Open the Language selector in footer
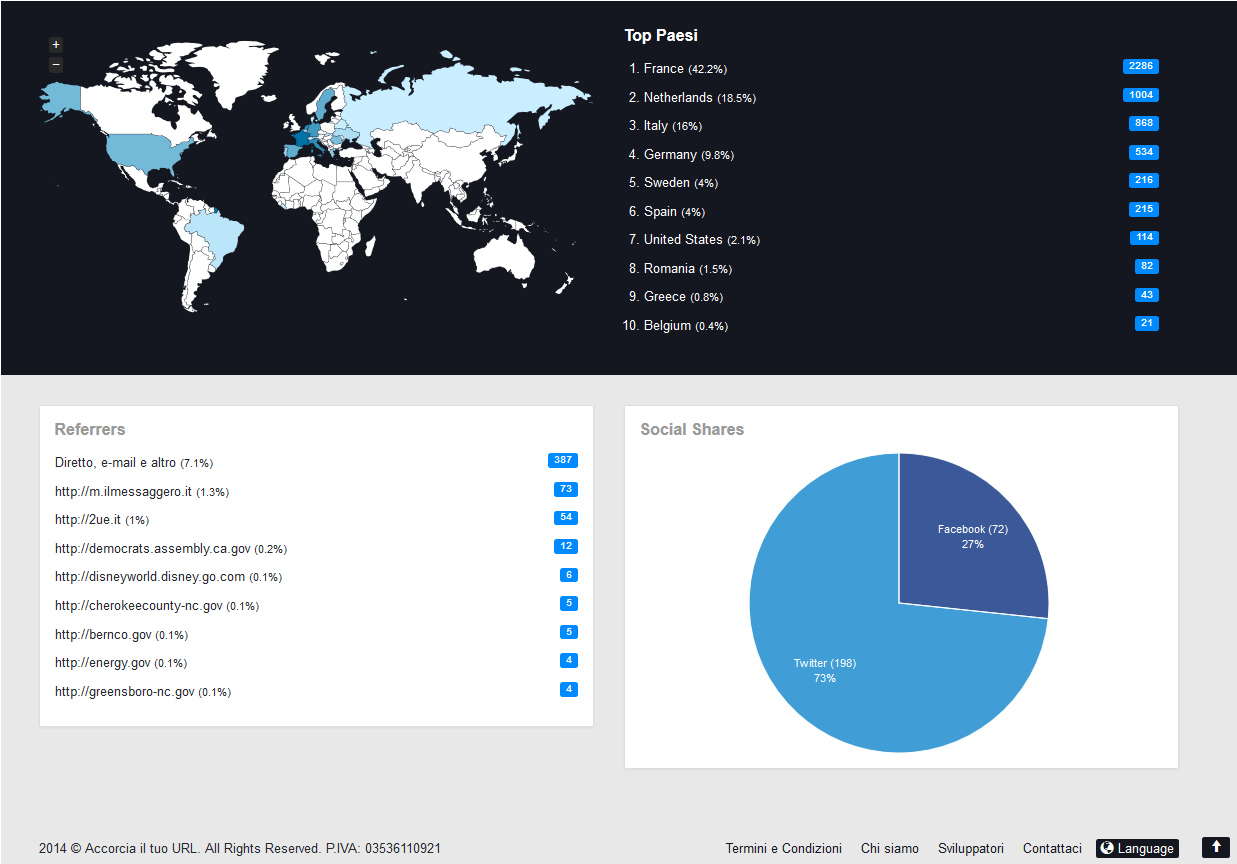 [1137, 848]
